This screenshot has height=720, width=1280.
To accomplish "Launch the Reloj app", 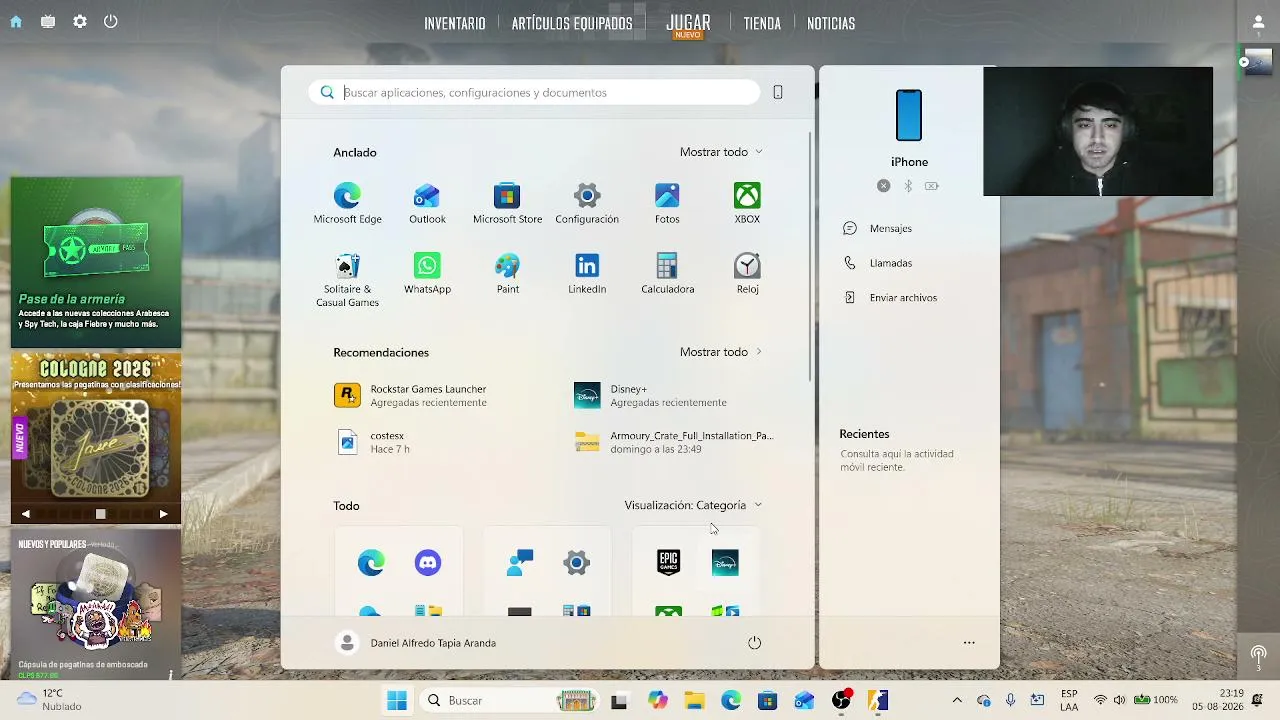I will tap(747, 274).
